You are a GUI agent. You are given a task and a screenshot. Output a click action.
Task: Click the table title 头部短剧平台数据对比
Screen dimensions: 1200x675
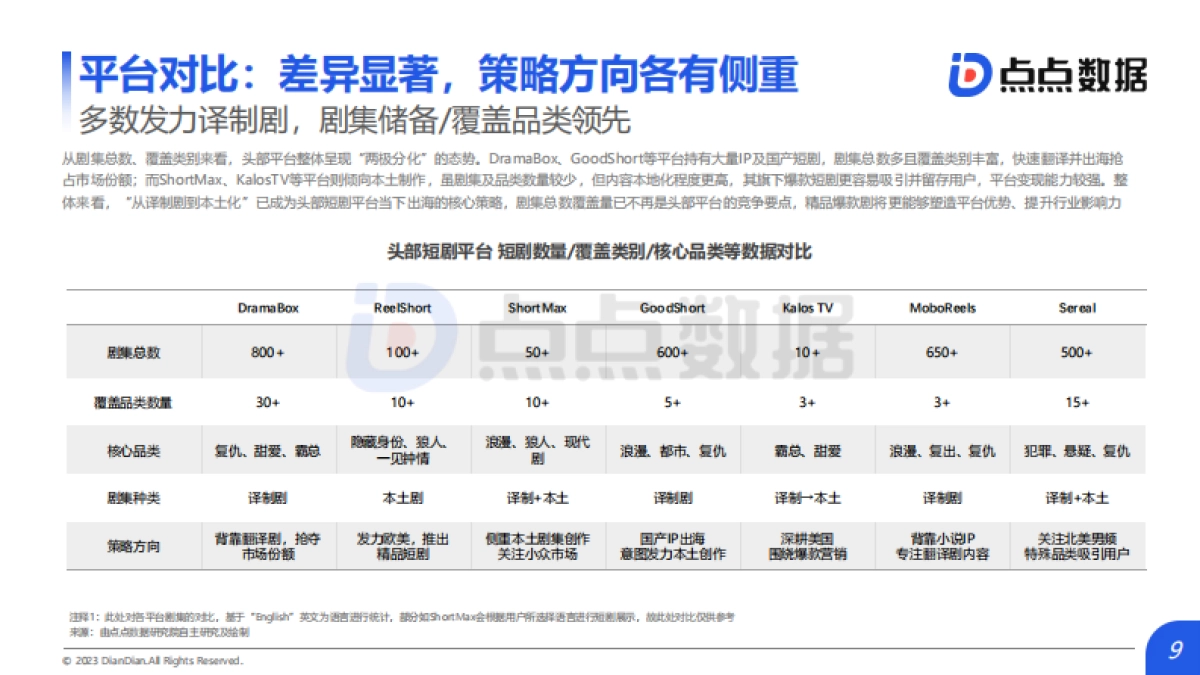[600, 253]
